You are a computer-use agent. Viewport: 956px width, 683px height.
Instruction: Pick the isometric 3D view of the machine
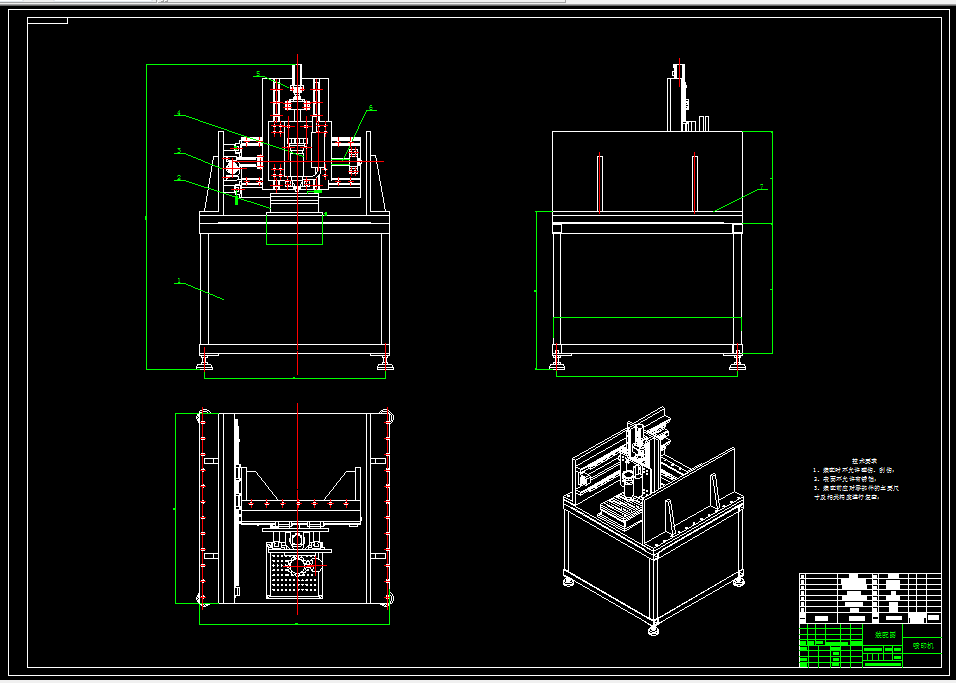(654, 520)
